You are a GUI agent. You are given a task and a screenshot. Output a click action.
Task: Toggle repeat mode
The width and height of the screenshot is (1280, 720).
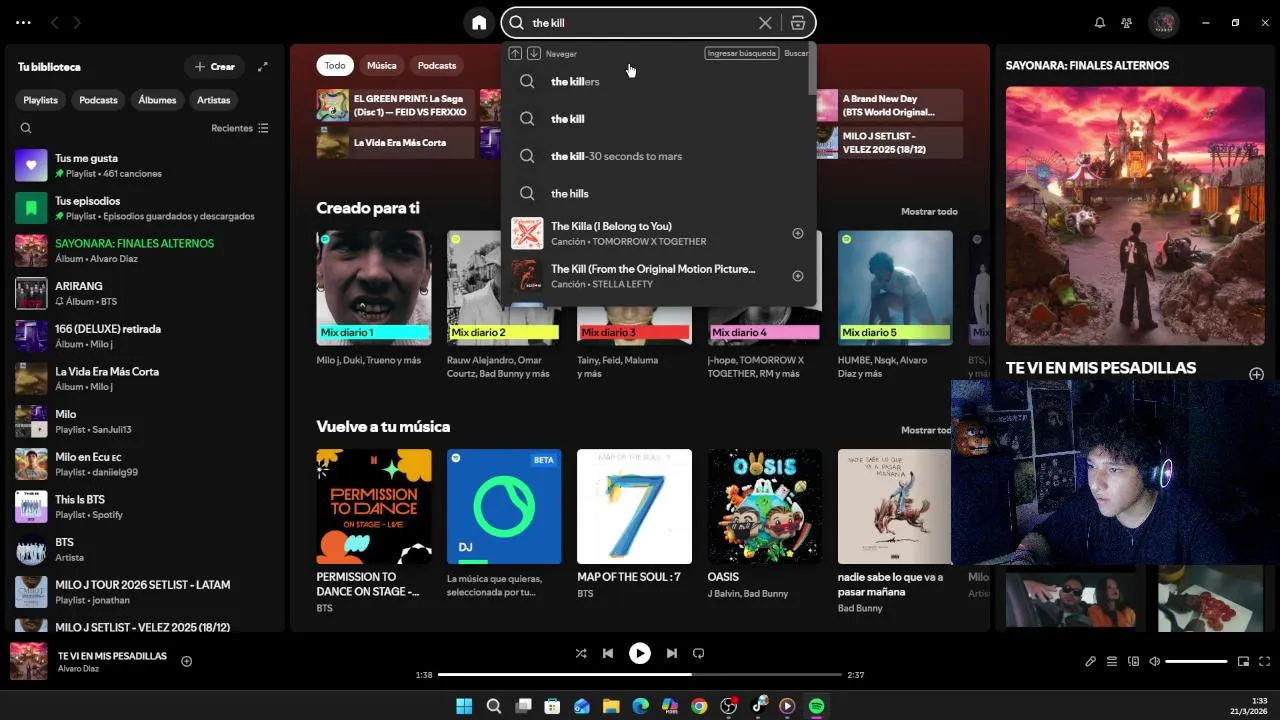[699, 653]
